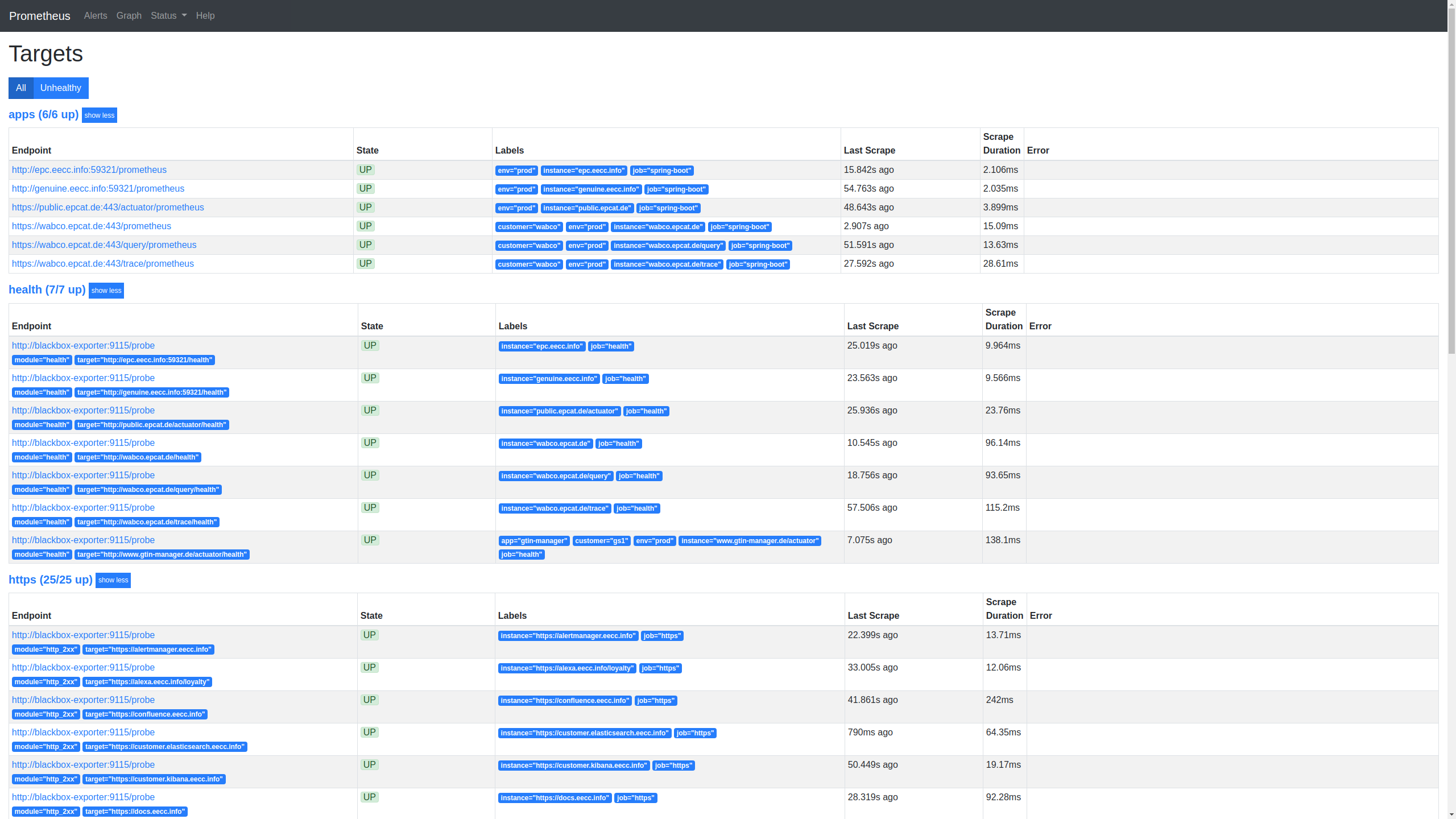1456x819 pixels.
Task: Open the Status dropdown menu
Action: click(x=168, y=16)
